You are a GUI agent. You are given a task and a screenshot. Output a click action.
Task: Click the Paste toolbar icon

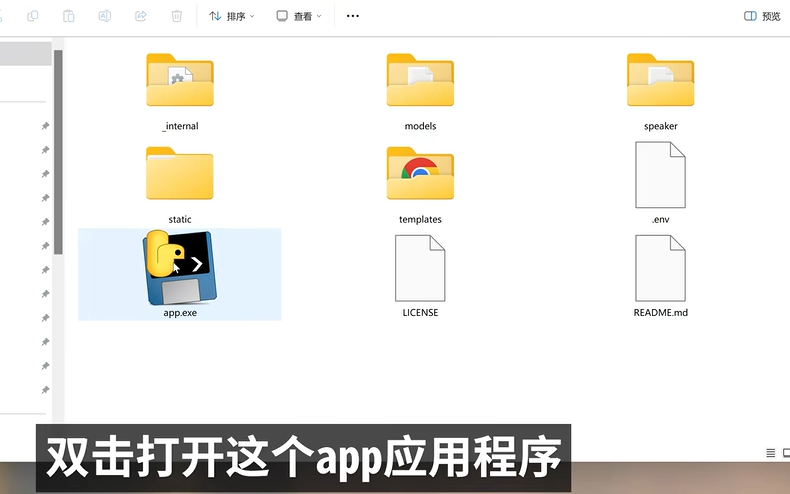[x=69, y=16]
